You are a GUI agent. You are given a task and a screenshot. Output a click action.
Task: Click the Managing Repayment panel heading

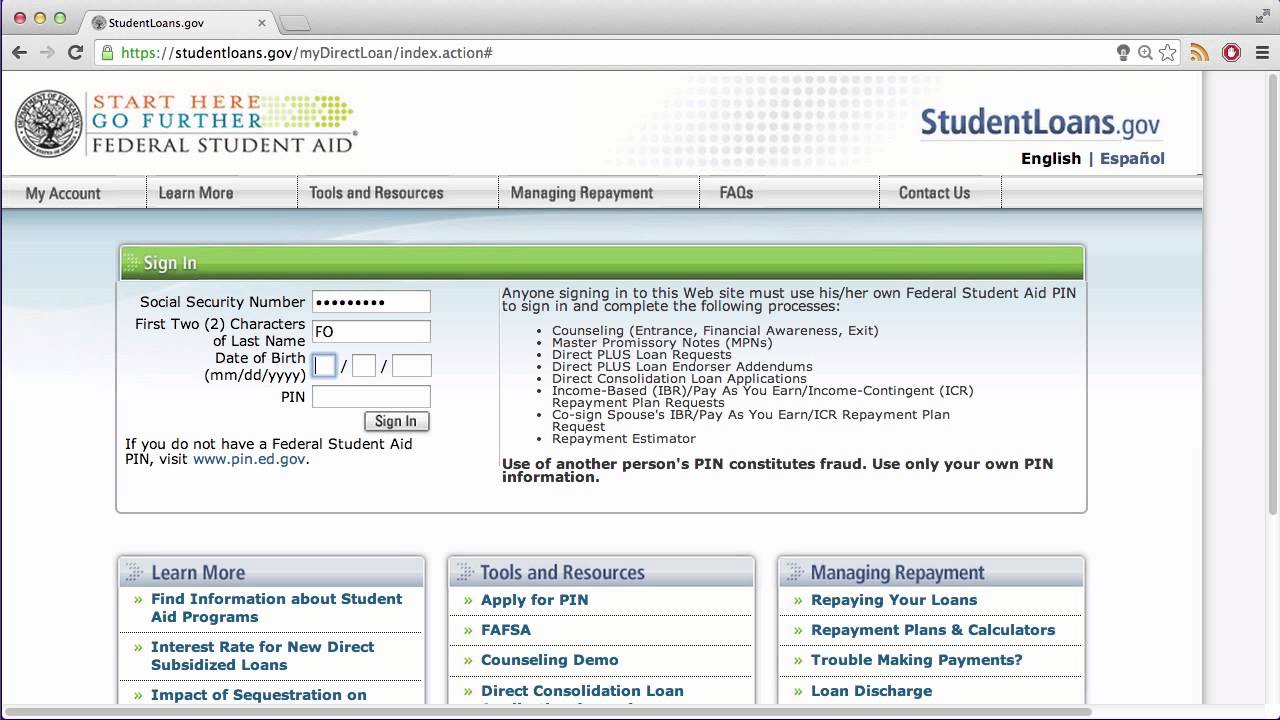pyautogui.click(x=931, y=572)
